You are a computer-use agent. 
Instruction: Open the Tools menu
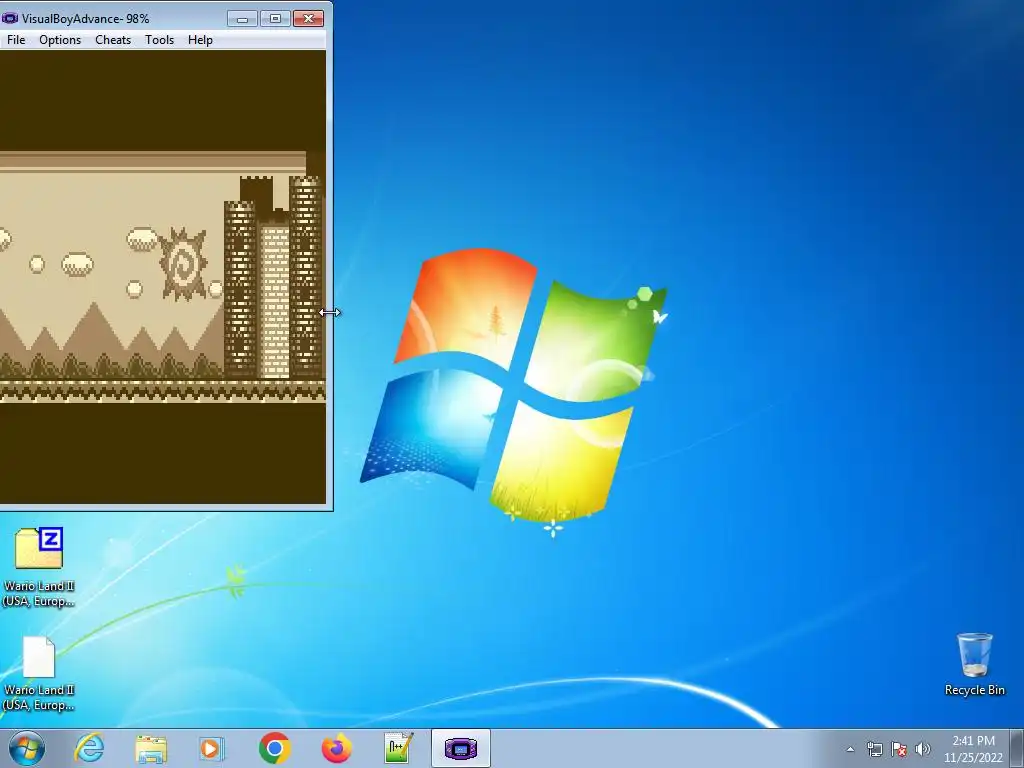[159, 40]
